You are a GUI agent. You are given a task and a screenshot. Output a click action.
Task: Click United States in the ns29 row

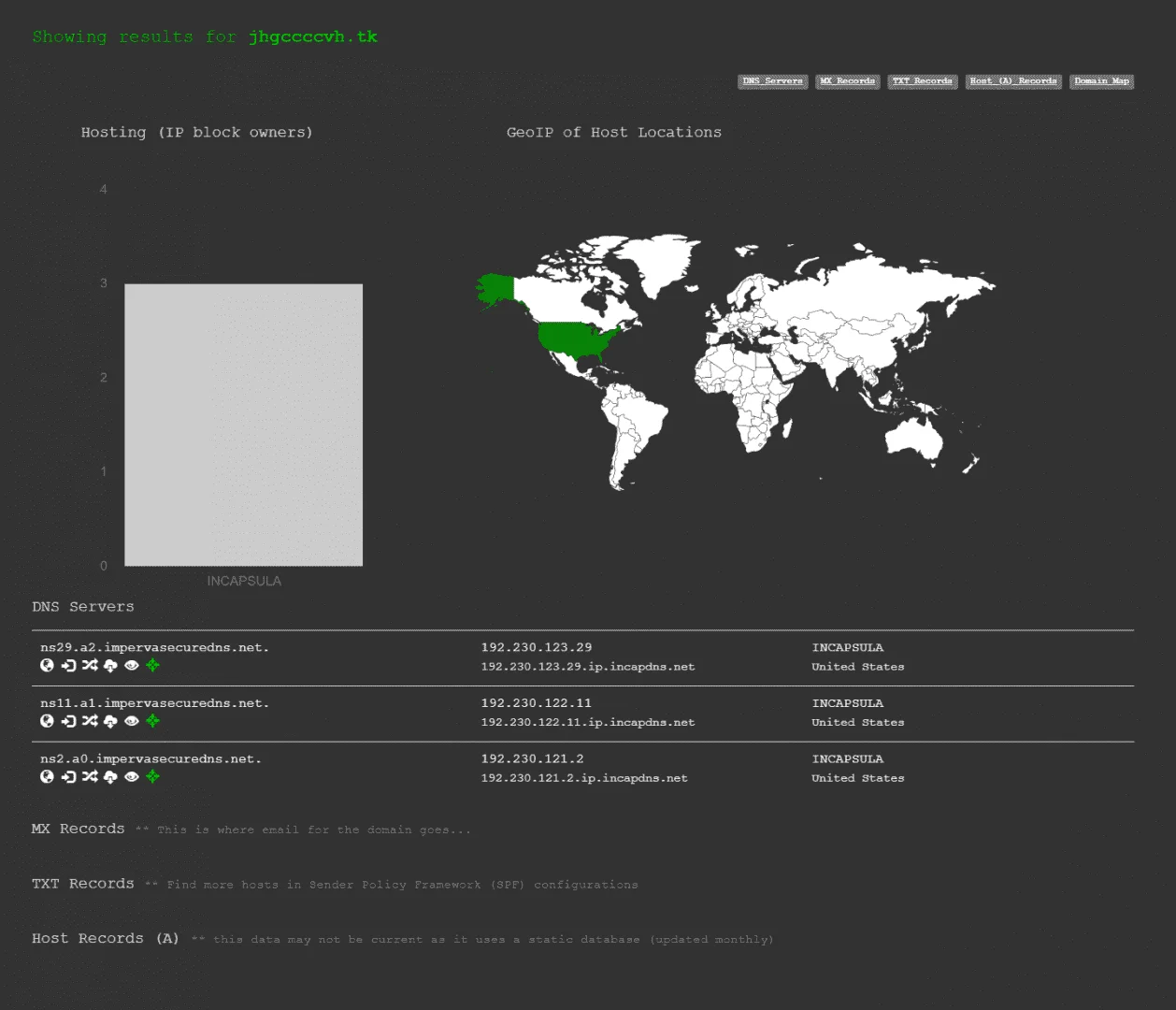pos(858,667)
